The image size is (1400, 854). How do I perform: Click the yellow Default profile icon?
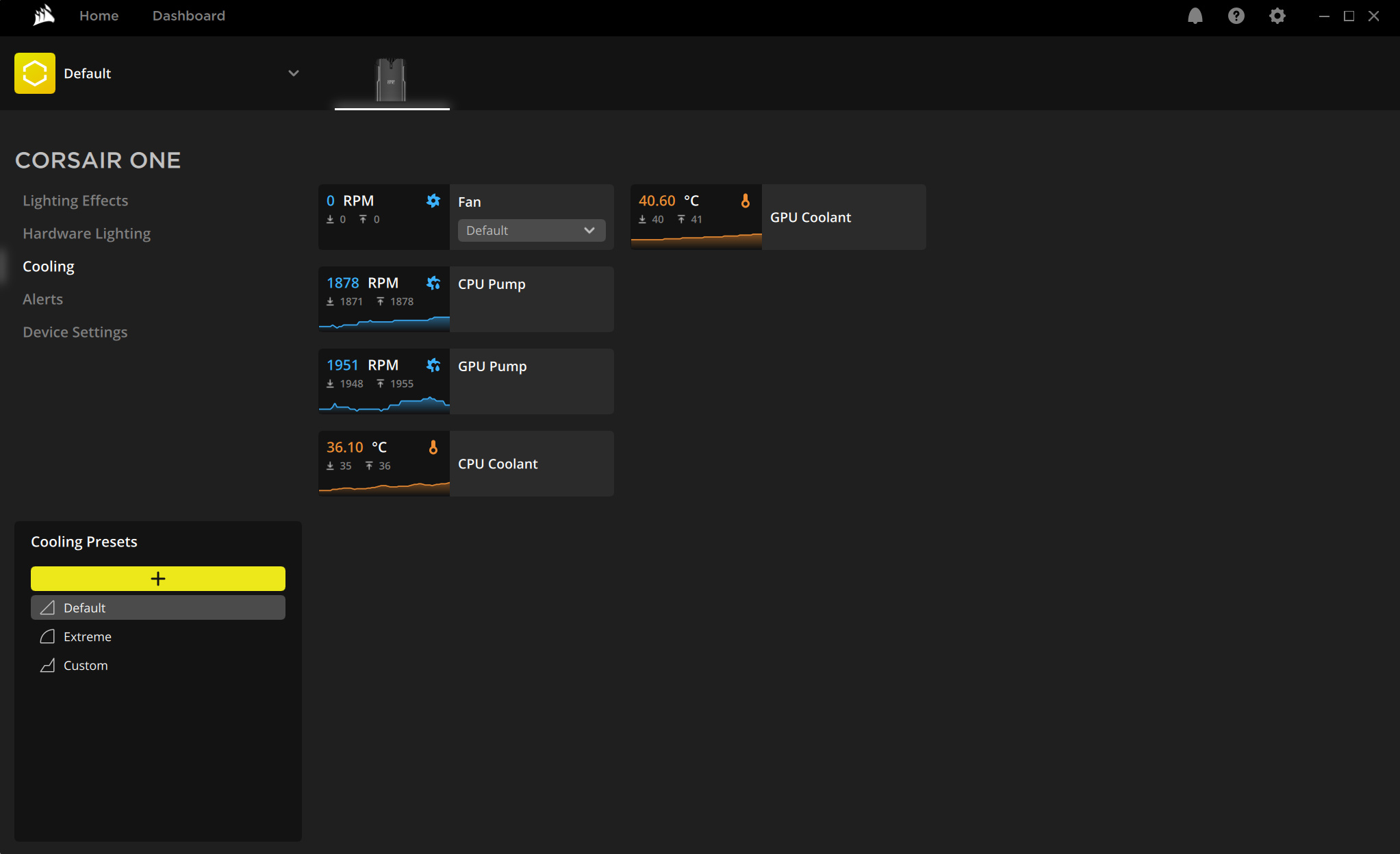pos(35,73)
